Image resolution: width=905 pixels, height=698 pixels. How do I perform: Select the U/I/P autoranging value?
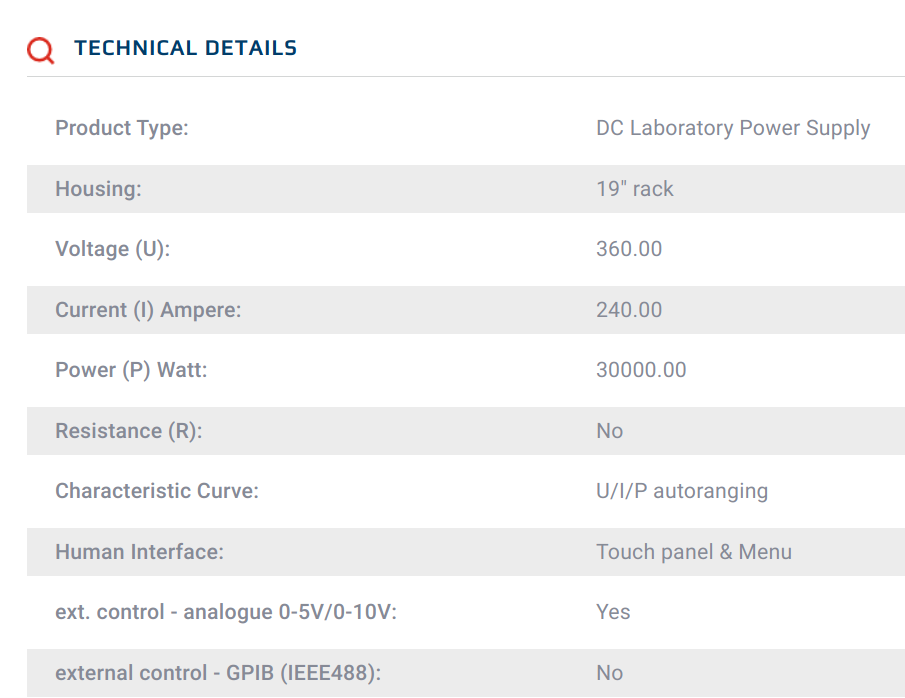pyautogui.click(x=682, y=491)
